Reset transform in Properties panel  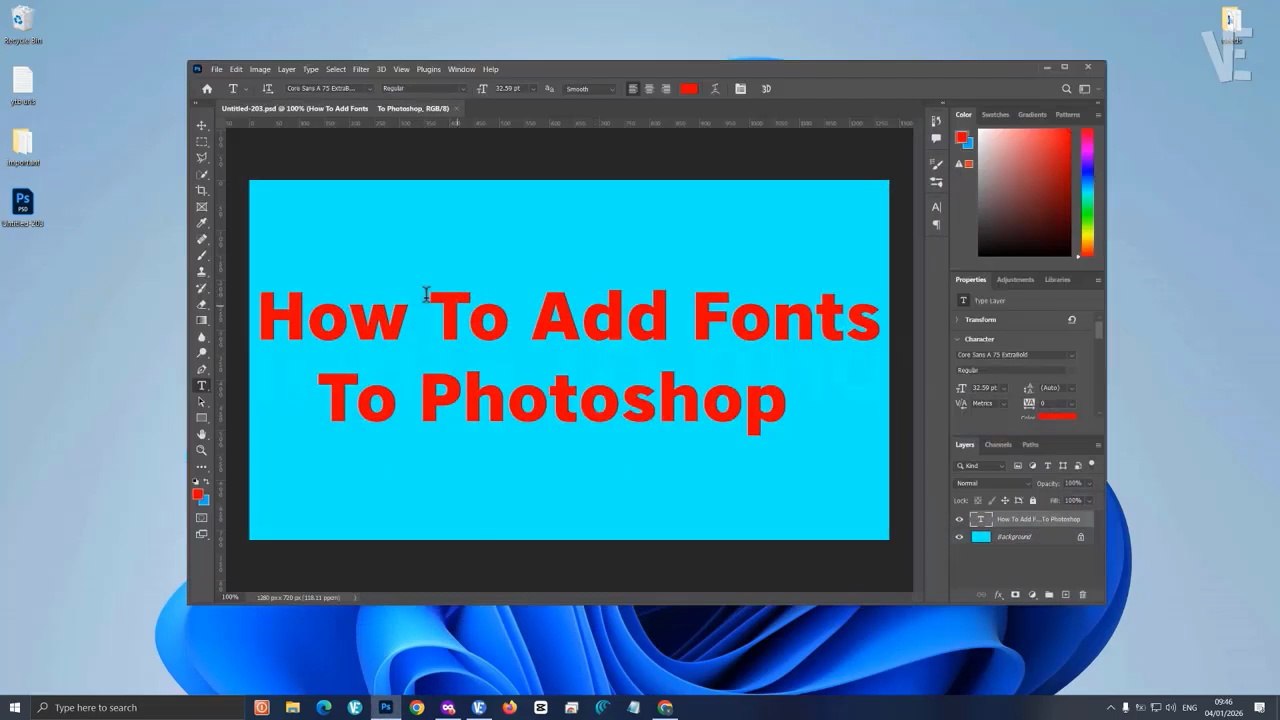click(1072, 320)
